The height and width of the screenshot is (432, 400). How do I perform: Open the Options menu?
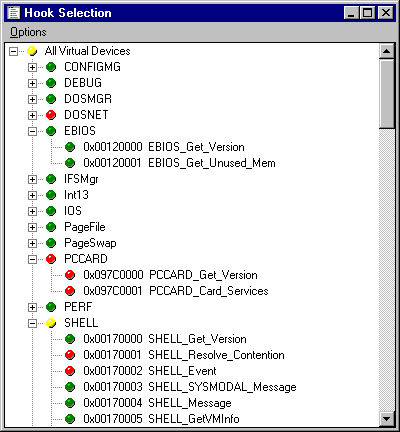coord(28,32)
